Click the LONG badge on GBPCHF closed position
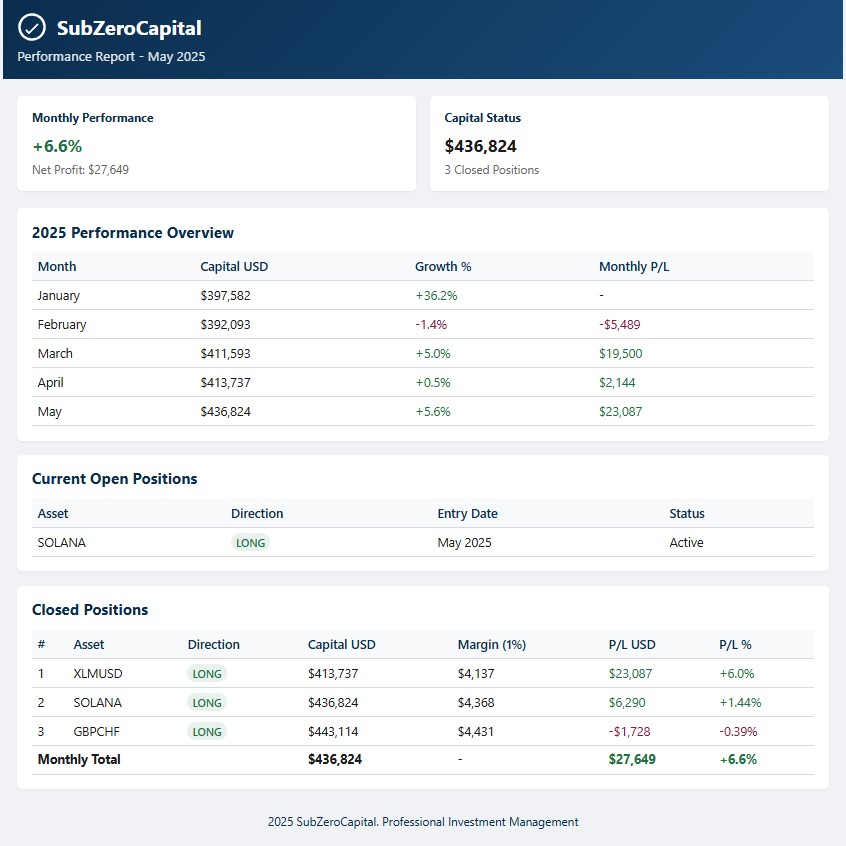 pyautogui.click(x=207, y=732)
